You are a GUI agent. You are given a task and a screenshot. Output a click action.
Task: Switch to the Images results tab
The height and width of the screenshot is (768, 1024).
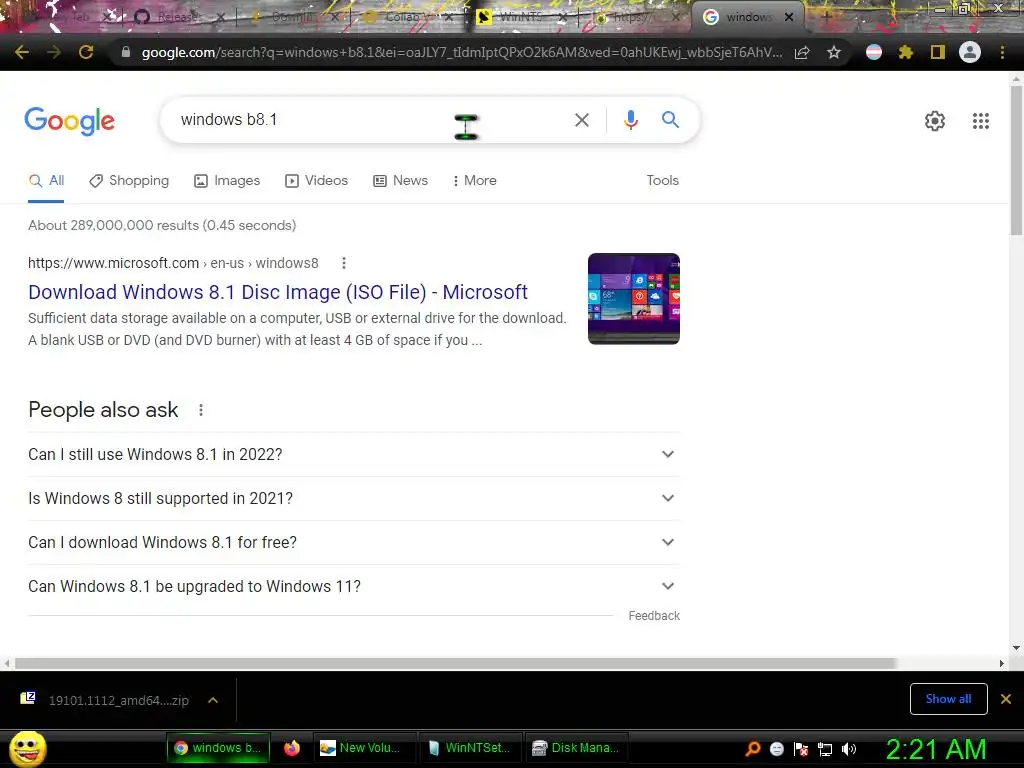tap(227, 180)
